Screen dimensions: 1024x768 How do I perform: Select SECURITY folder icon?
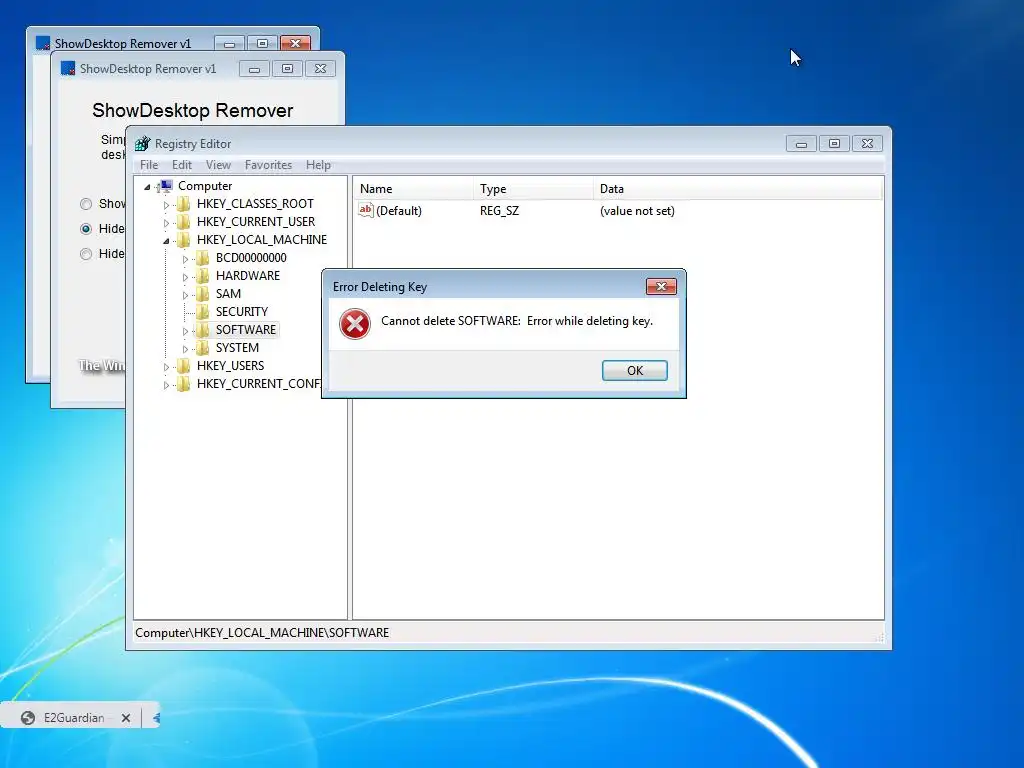pyautogui.click(x=203, y=312)
